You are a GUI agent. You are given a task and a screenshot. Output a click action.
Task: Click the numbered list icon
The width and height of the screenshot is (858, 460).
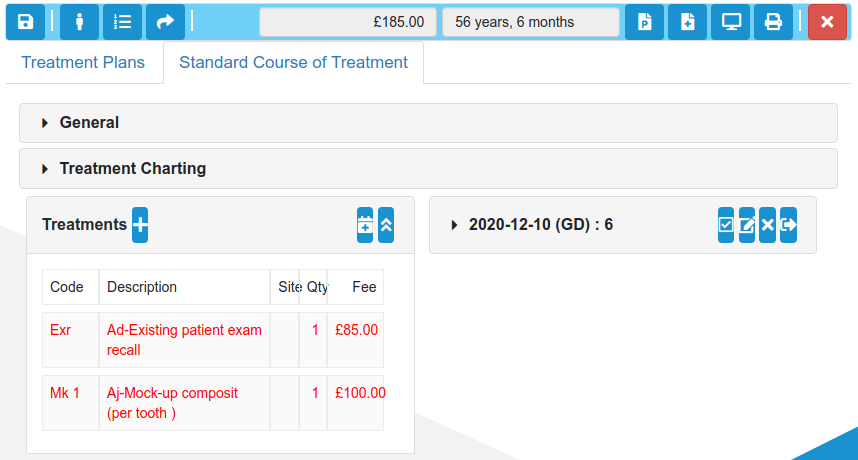click(x=122, y=22)
